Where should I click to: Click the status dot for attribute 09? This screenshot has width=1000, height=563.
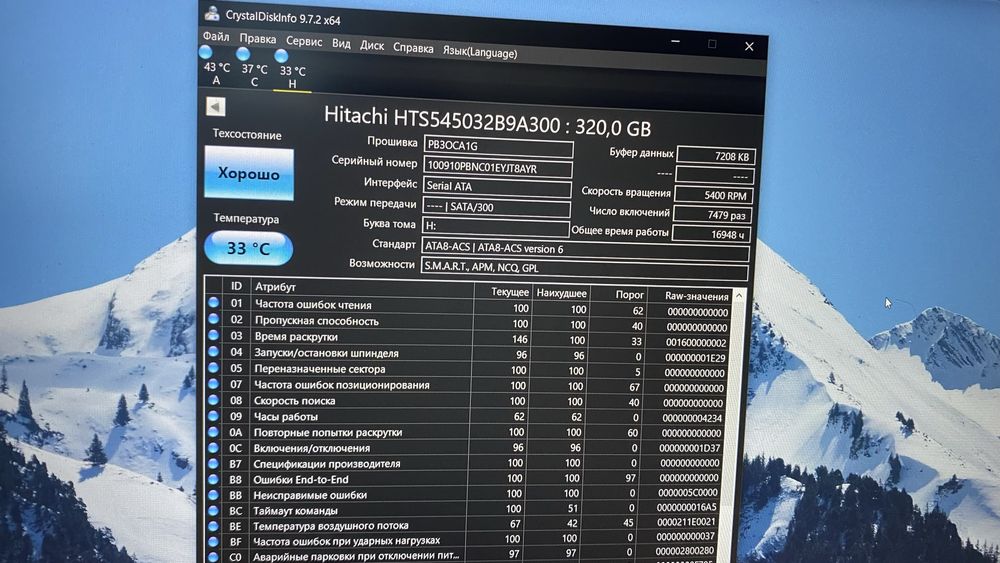coord(213,416)
